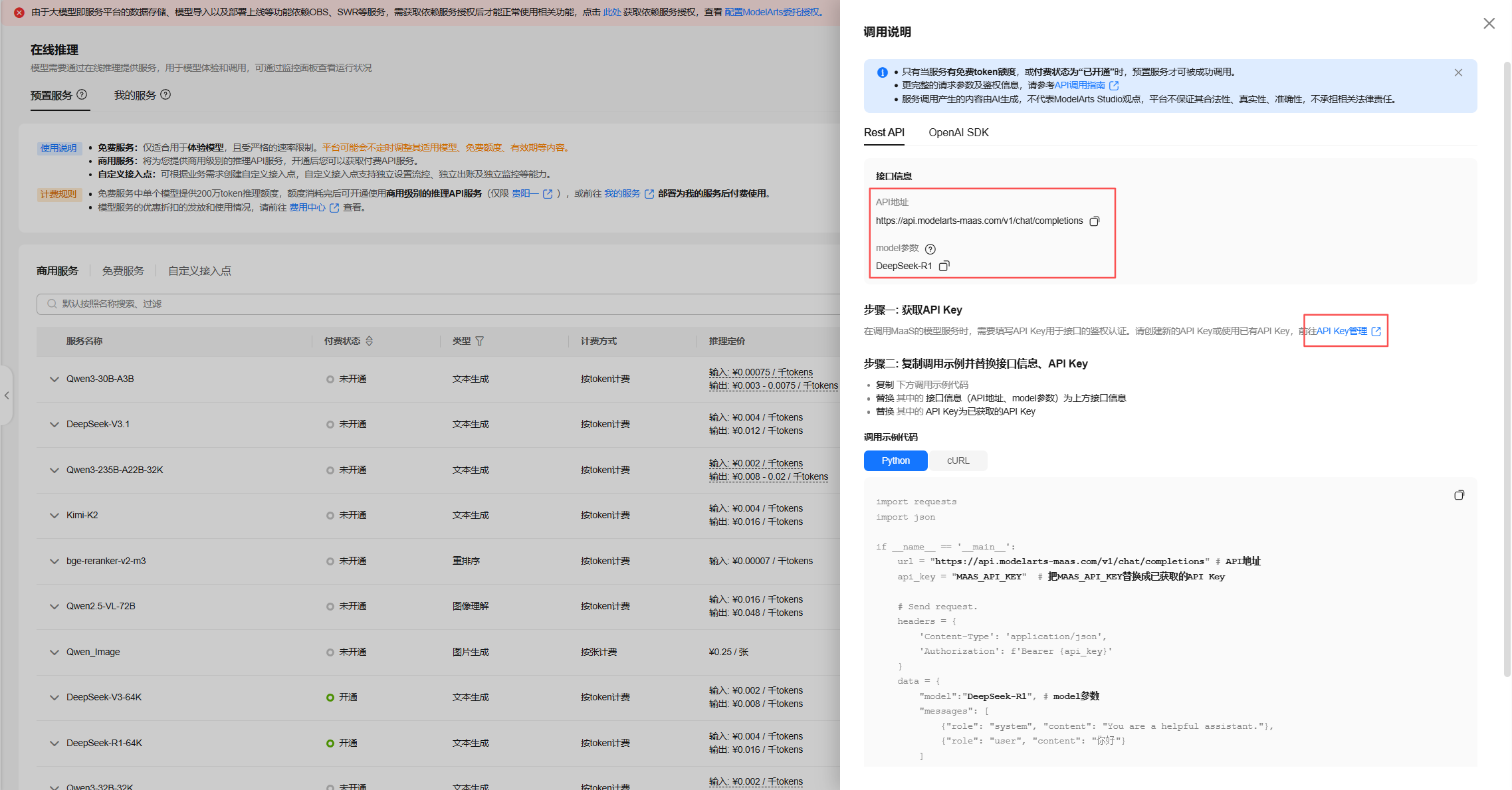Copy the DeepSeek-R1 model parameter
The image size is (1512, 790).
click(x=944, y=266)
